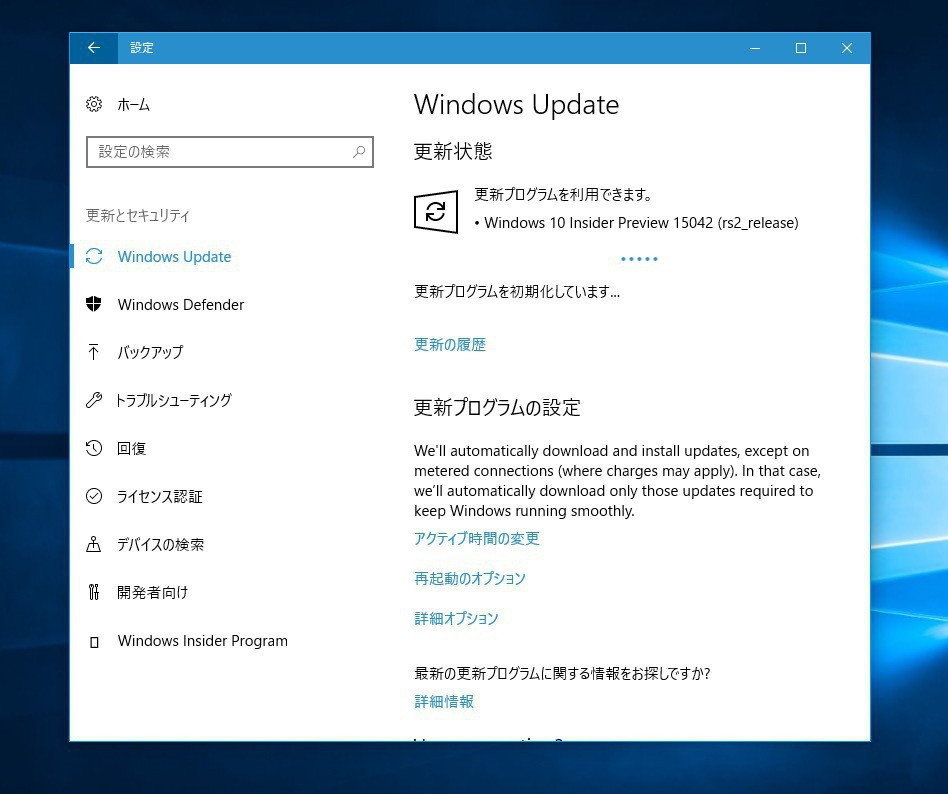
Task: Click the 設定の検索 search field
Action: [x=230, y=152]
